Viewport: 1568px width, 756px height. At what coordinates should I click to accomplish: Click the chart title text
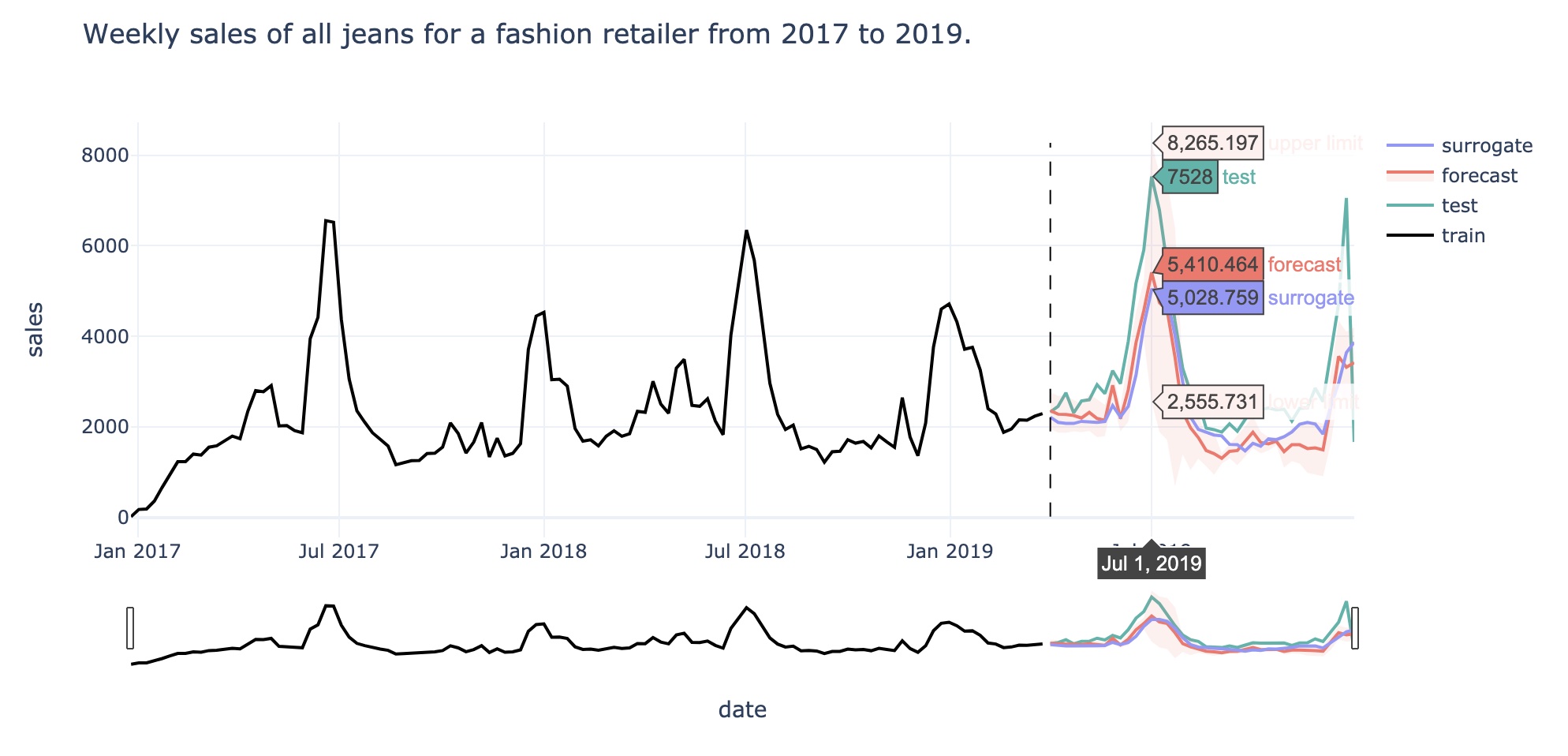click(x=527, y=35)
